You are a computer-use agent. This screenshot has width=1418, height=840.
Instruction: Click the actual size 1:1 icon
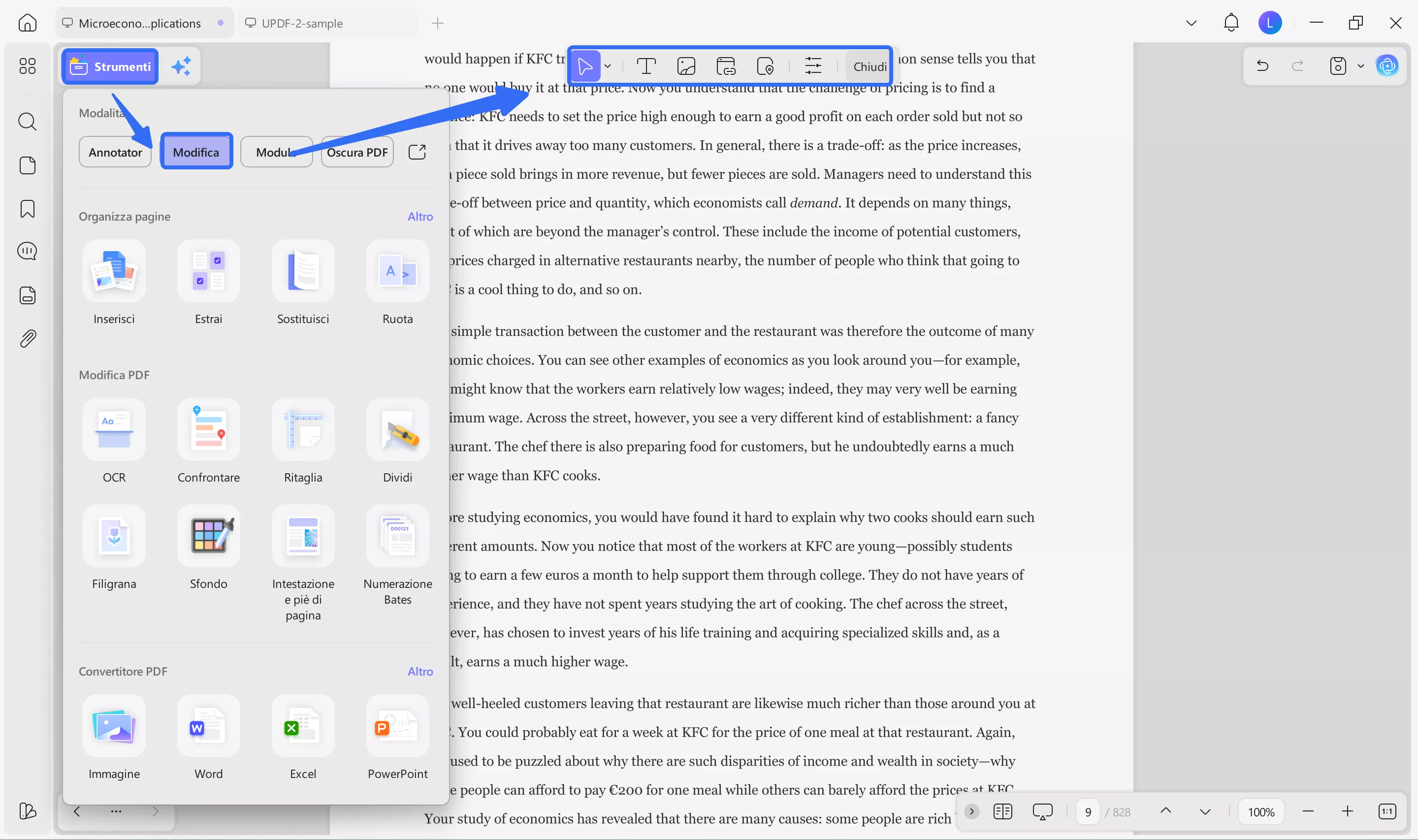pos(1386,811)
